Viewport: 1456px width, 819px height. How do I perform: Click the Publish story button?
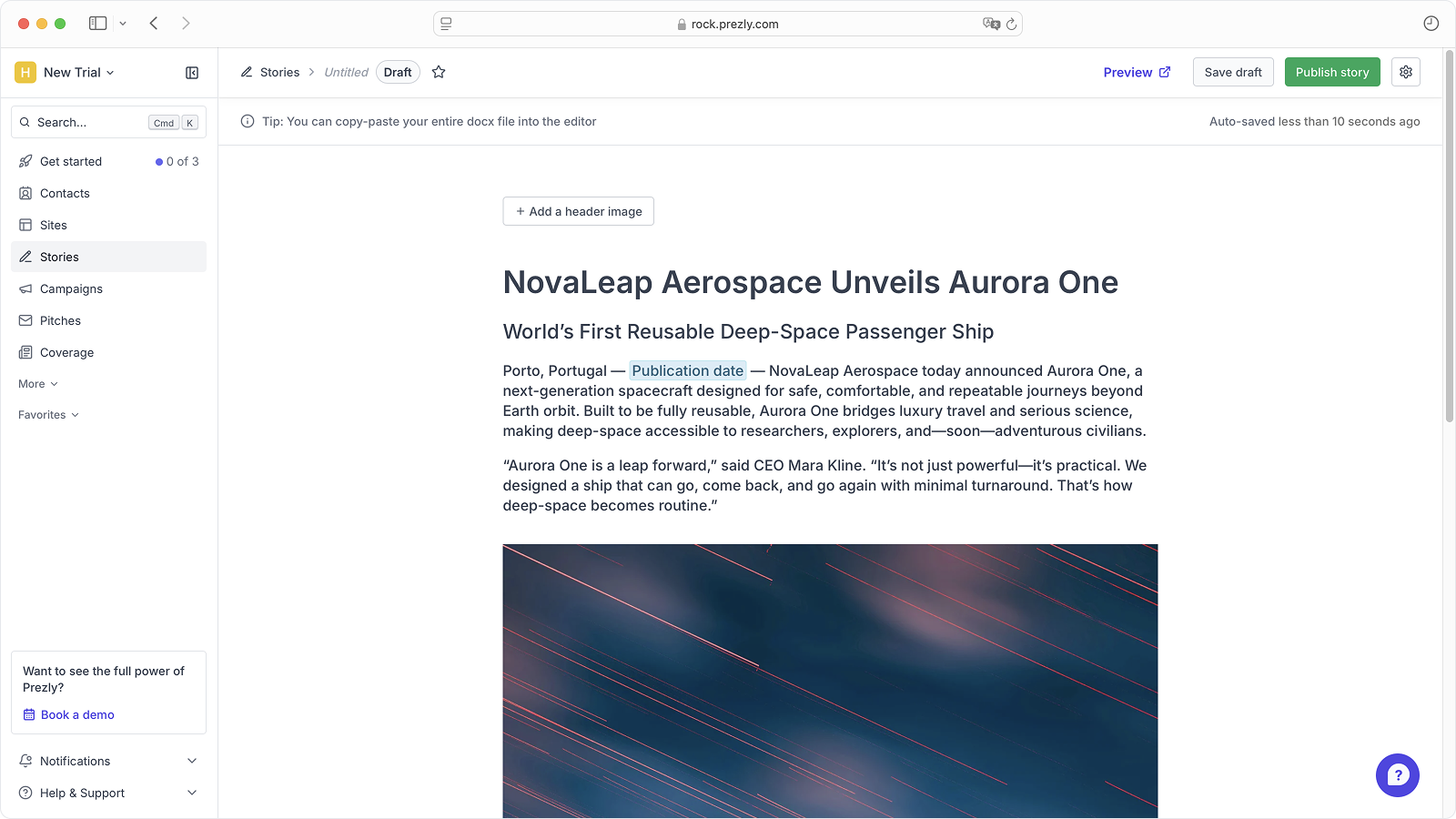(1331, 72)
